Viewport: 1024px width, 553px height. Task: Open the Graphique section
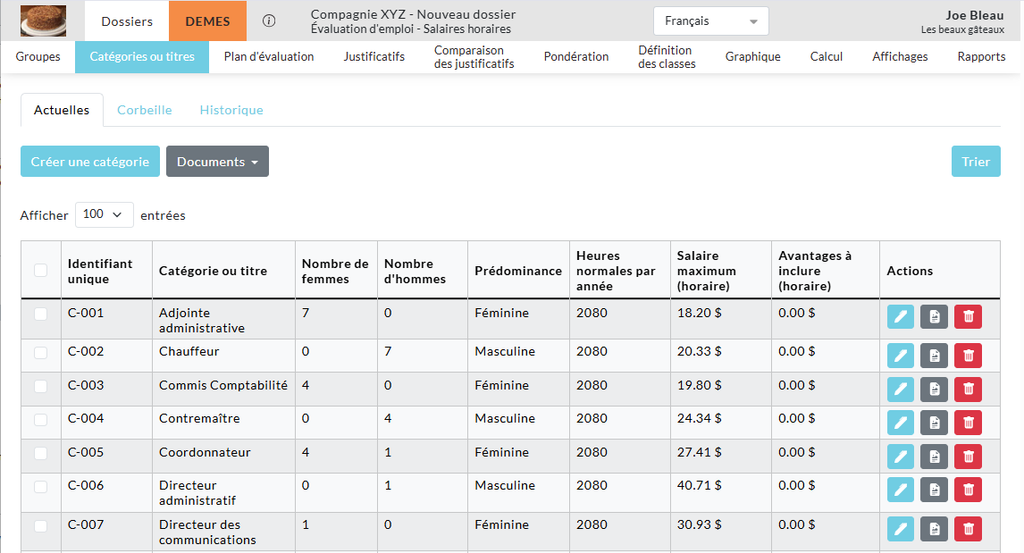click(752, 57)
